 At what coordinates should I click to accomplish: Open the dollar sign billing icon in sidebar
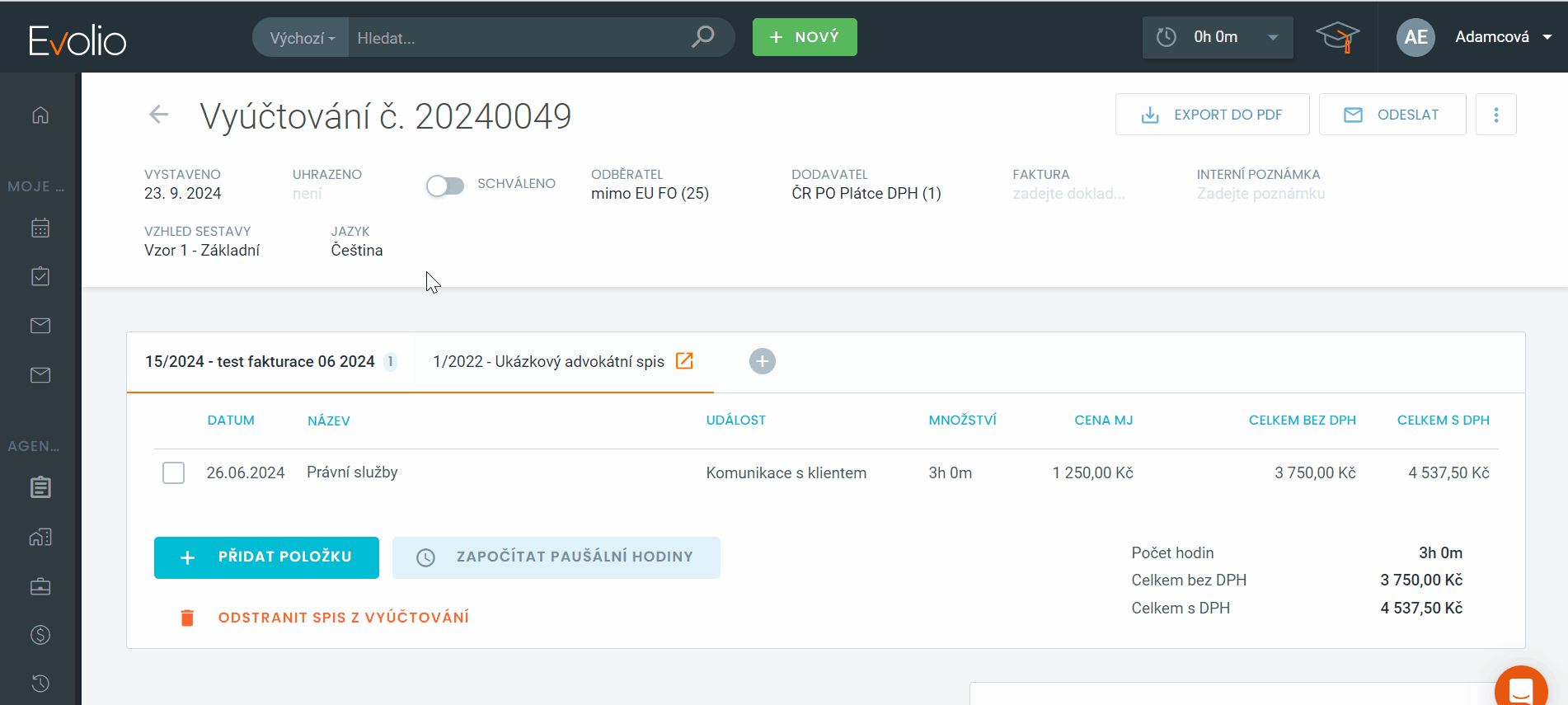(40, 635)
